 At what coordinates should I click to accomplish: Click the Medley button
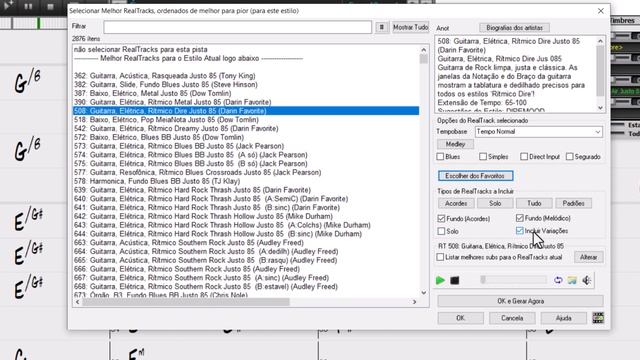click(455, 144)
